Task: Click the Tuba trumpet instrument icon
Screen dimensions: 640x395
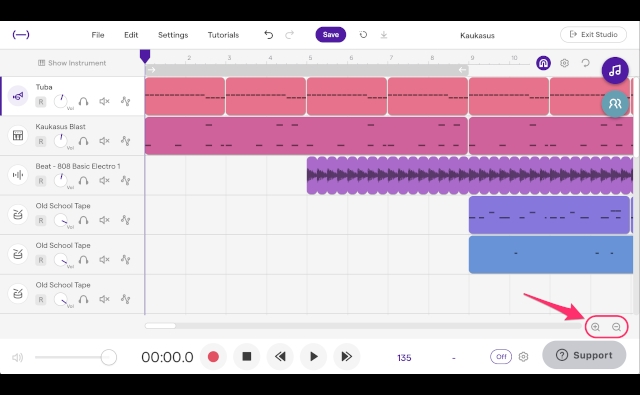Action: click(x=18, y=96)
